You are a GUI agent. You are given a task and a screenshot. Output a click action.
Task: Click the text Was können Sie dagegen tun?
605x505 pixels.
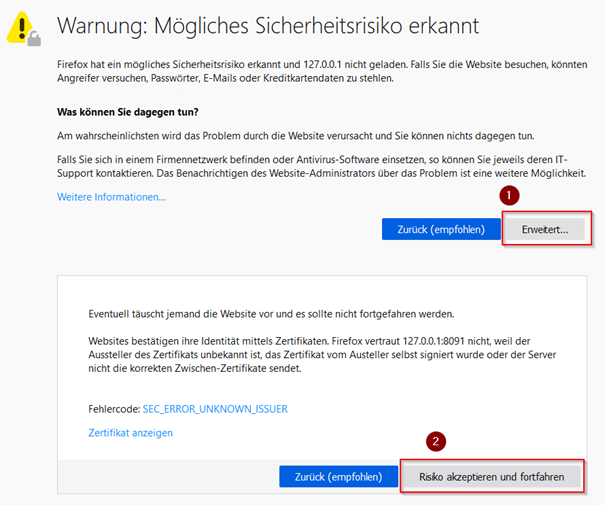128,112
